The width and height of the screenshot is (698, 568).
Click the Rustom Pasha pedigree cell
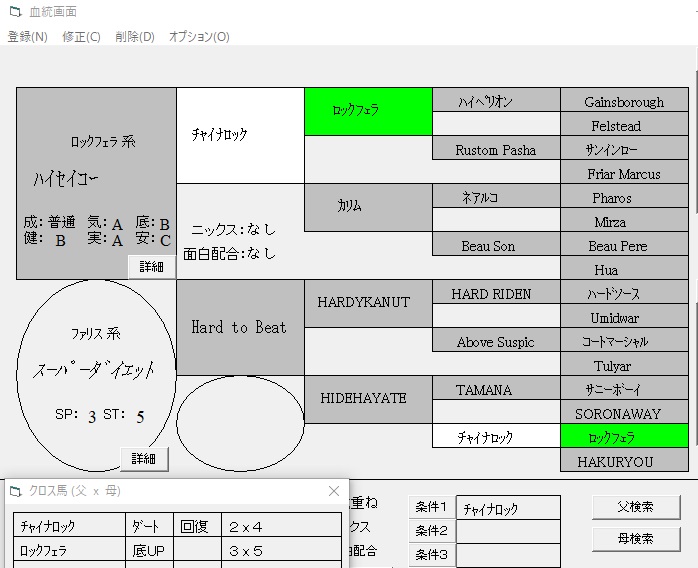coord(496,148)
